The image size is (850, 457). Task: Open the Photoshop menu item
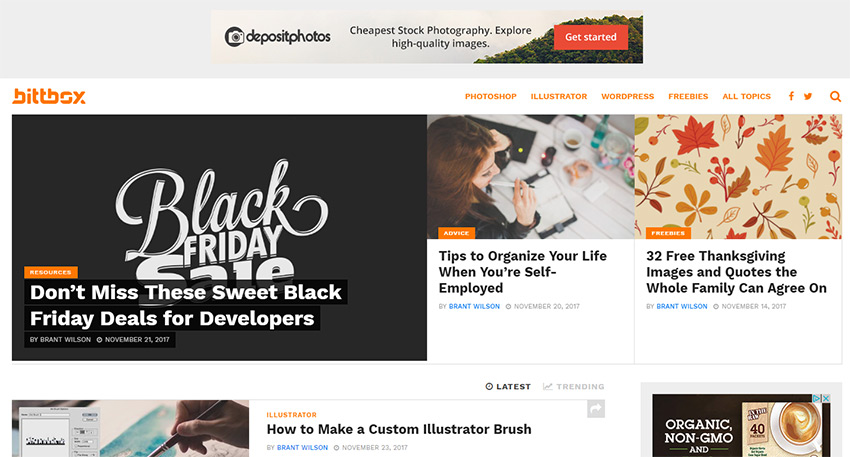[x=491, y=96]
